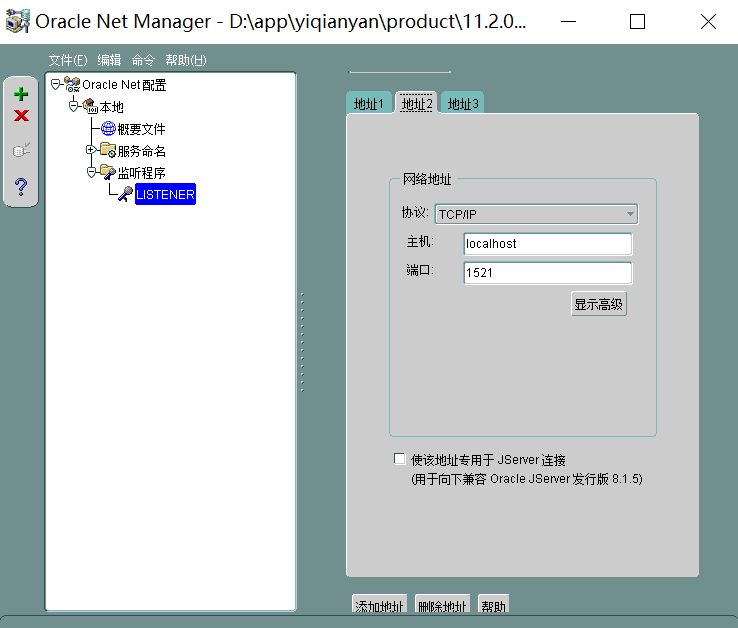Image resolution: width=738 pixels, height=628 pixels.
Task: Select the 概要文件 tree item
Action: tap(141, 129)
